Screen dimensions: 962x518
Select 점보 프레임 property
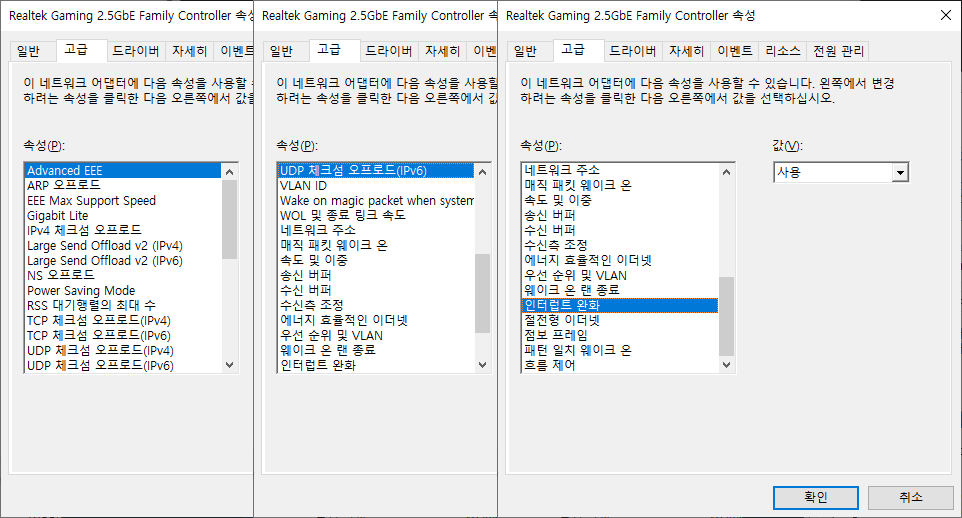[x=620, y=335]
